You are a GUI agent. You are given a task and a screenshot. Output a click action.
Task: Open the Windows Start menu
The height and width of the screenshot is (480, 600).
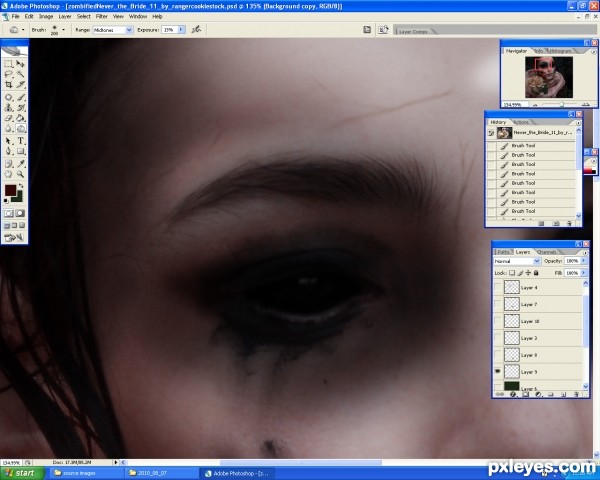[x=22, y=473]
